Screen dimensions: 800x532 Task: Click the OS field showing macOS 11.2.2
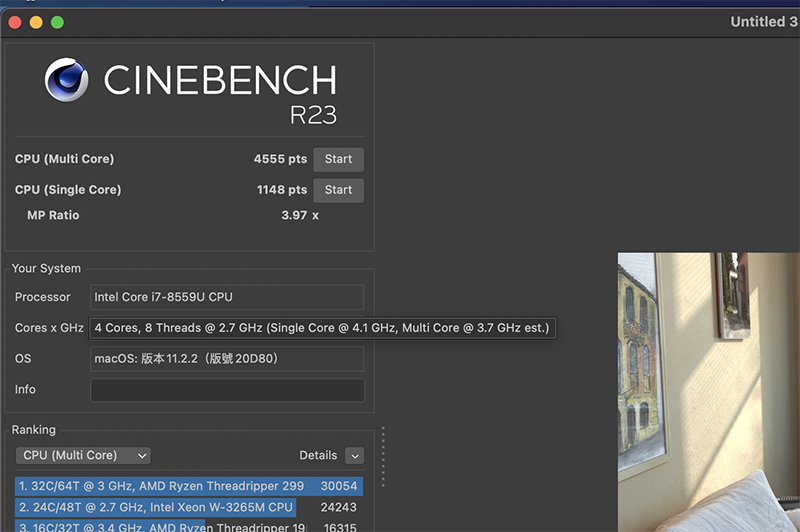[227, 359]
